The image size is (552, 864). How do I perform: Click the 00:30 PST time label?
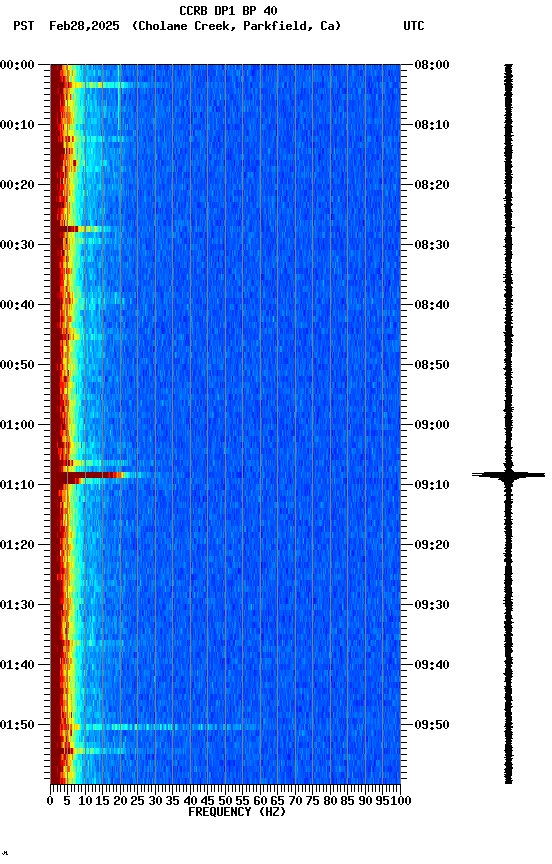(17, 245)
